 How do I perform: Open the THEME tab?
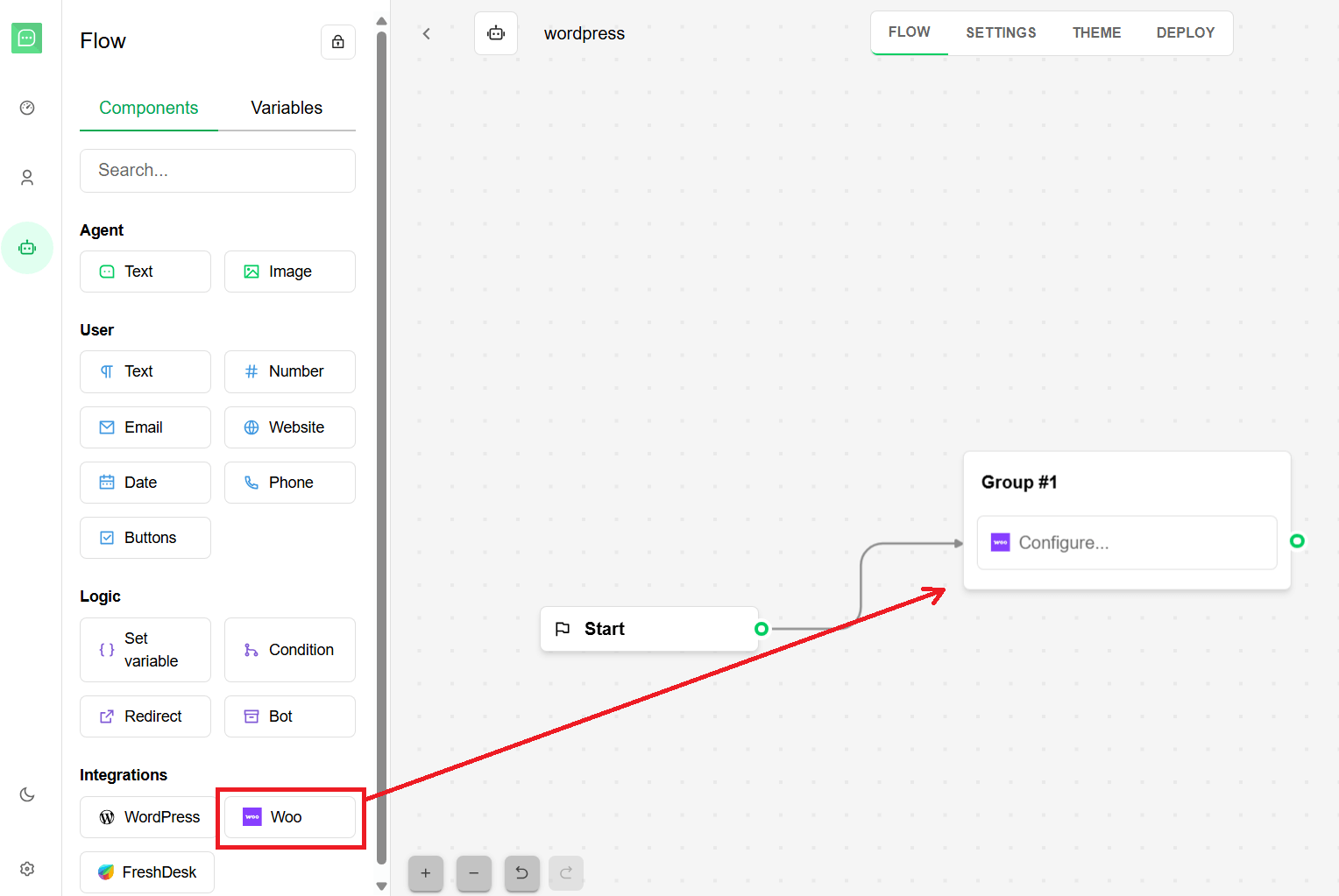[x=1096, y=32]
